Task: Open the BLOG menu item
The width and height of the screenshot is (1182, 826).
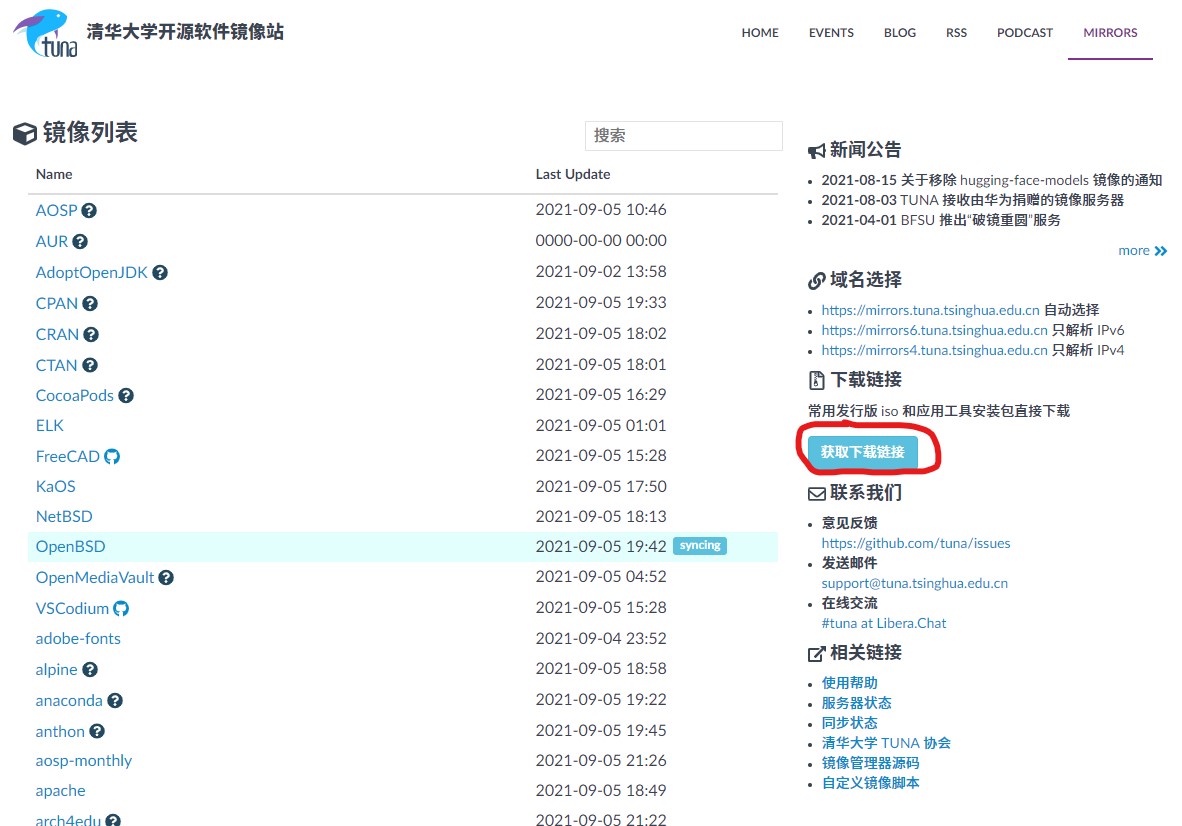Action: pyautogui.click(x=900, y=33)
